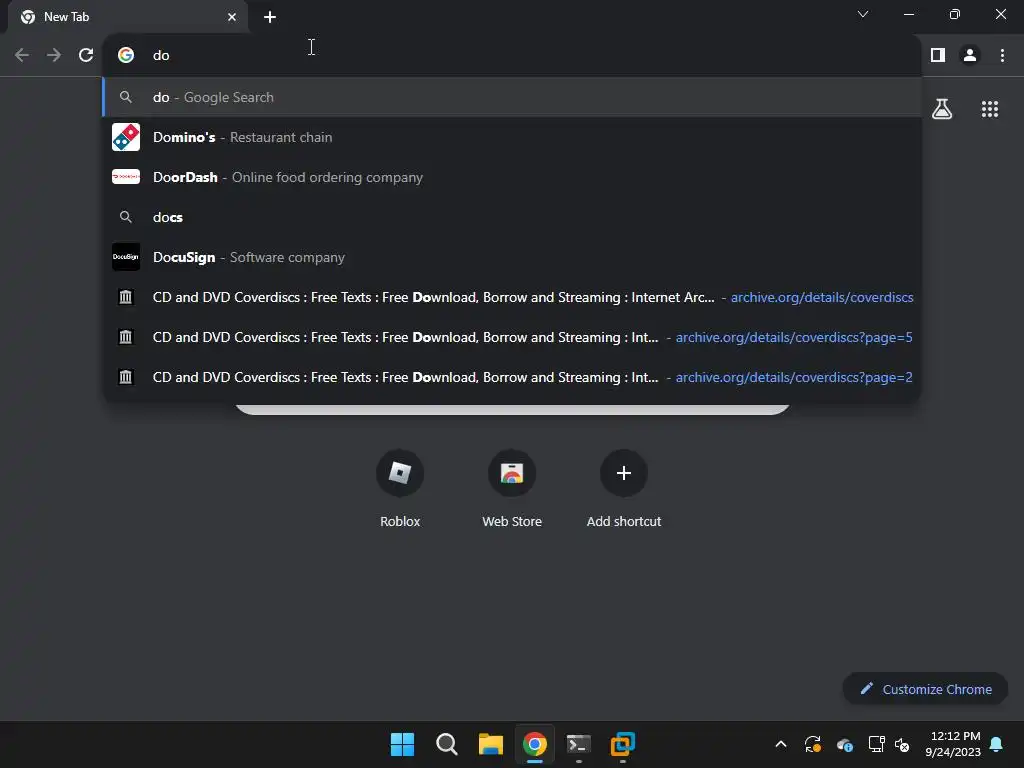This screenshot has height=768, width=1024.
Task: Choose Domino's Restaurant chain suggestion
Action: tap(512, 137)
